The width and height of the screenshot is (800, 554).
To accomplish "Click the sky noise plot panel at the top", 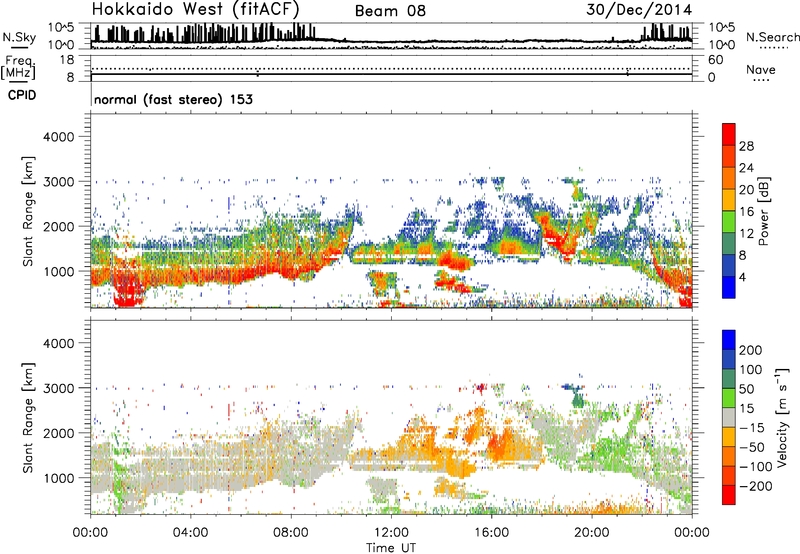I will tap(391, 36).
